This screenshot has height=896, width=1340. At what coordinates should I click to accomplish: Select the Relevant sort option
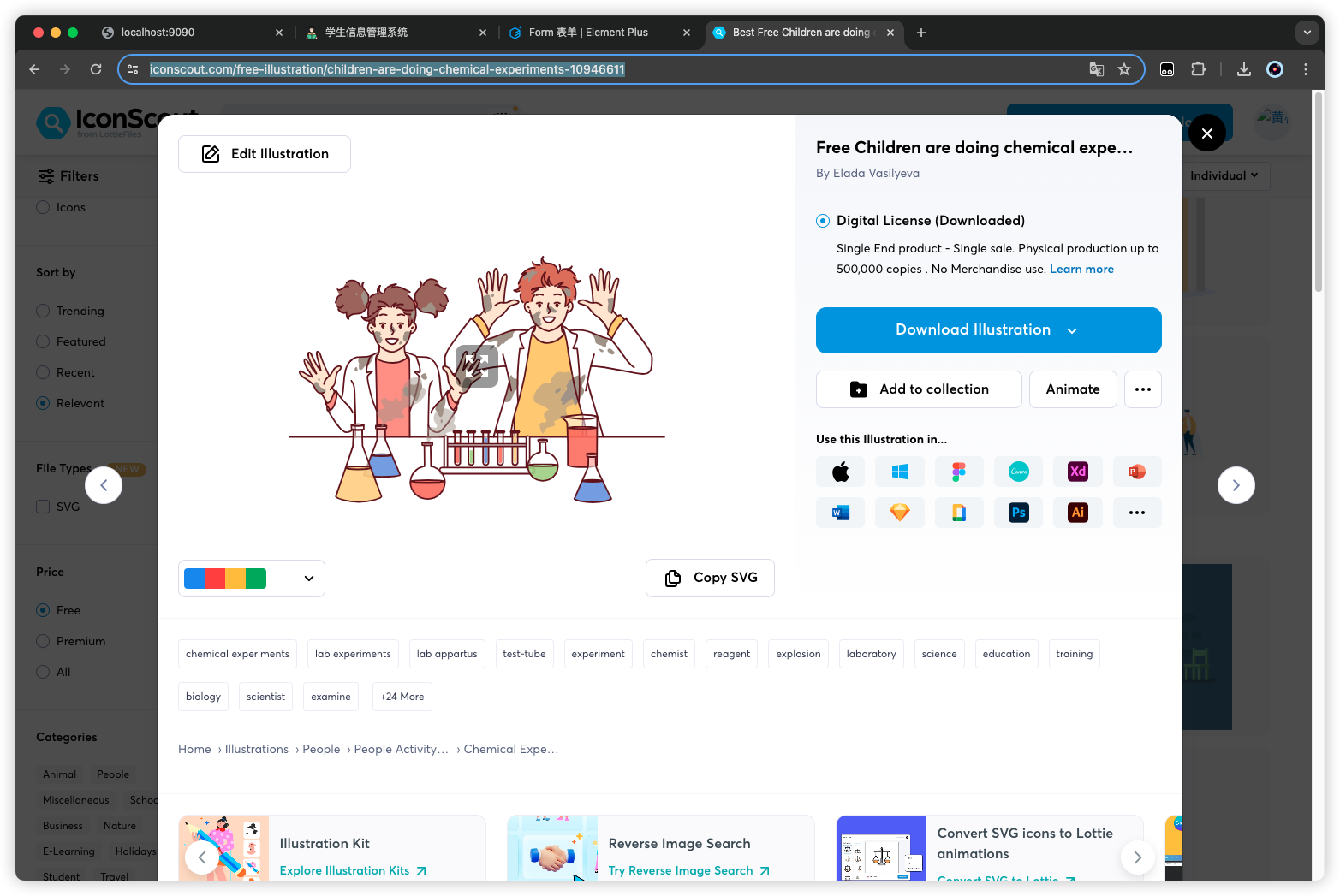pos(43,403)
